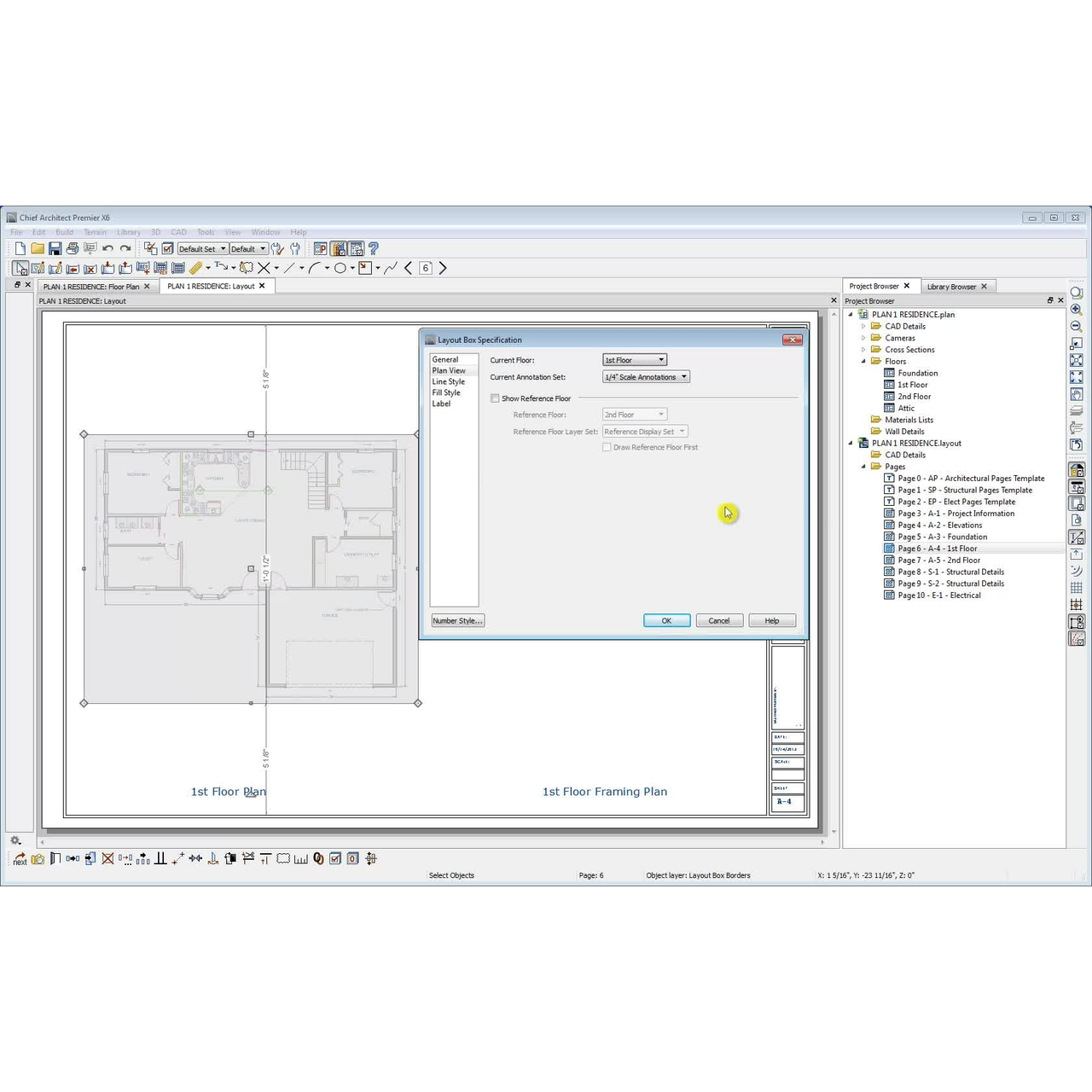Screen dimensions: 1092x1092
Task: Open the Current Floor dropdown
Action: click(x=635, y=360)
